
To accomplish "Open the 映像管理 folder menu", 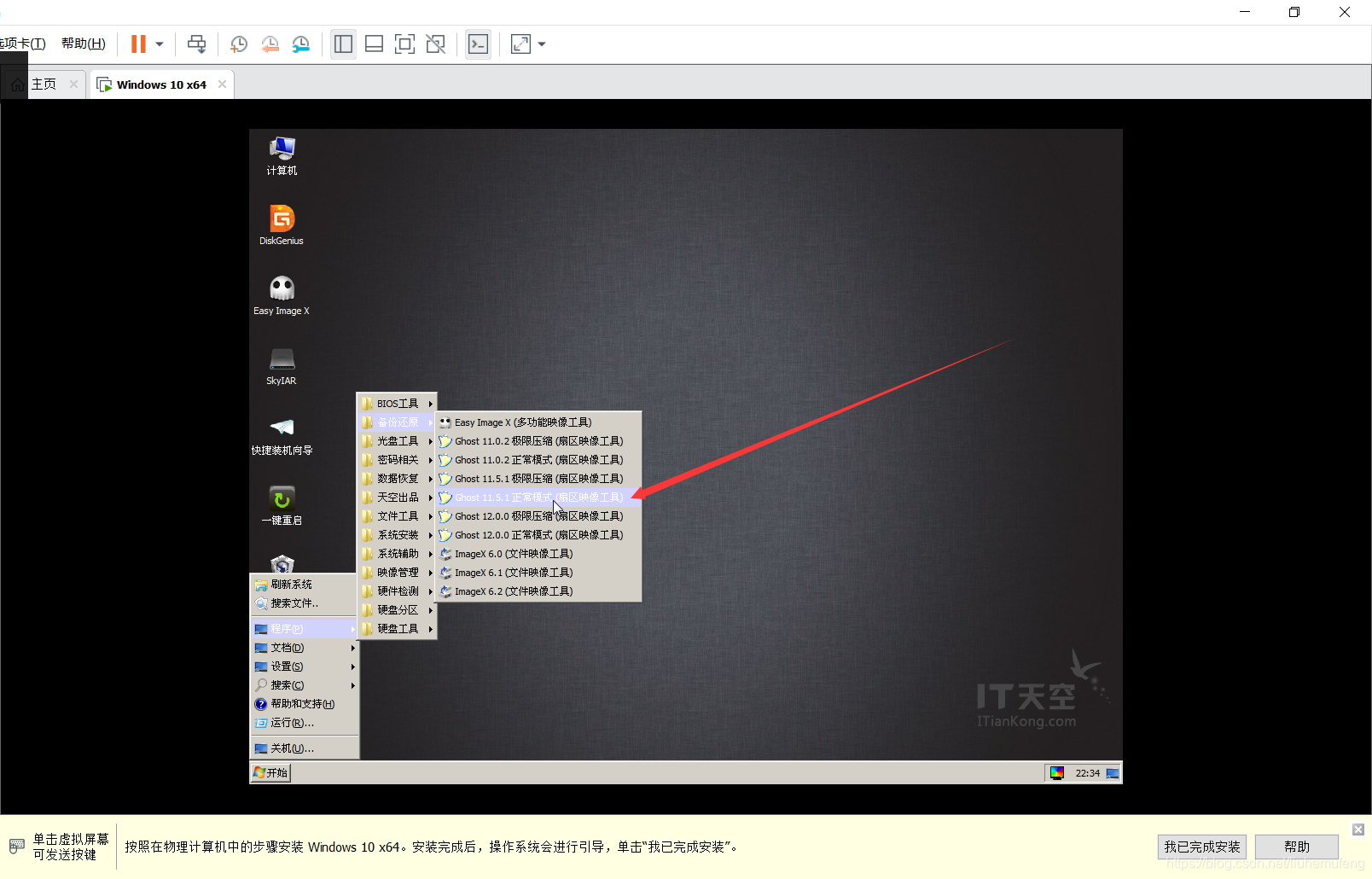I will [x=397, y=573].
